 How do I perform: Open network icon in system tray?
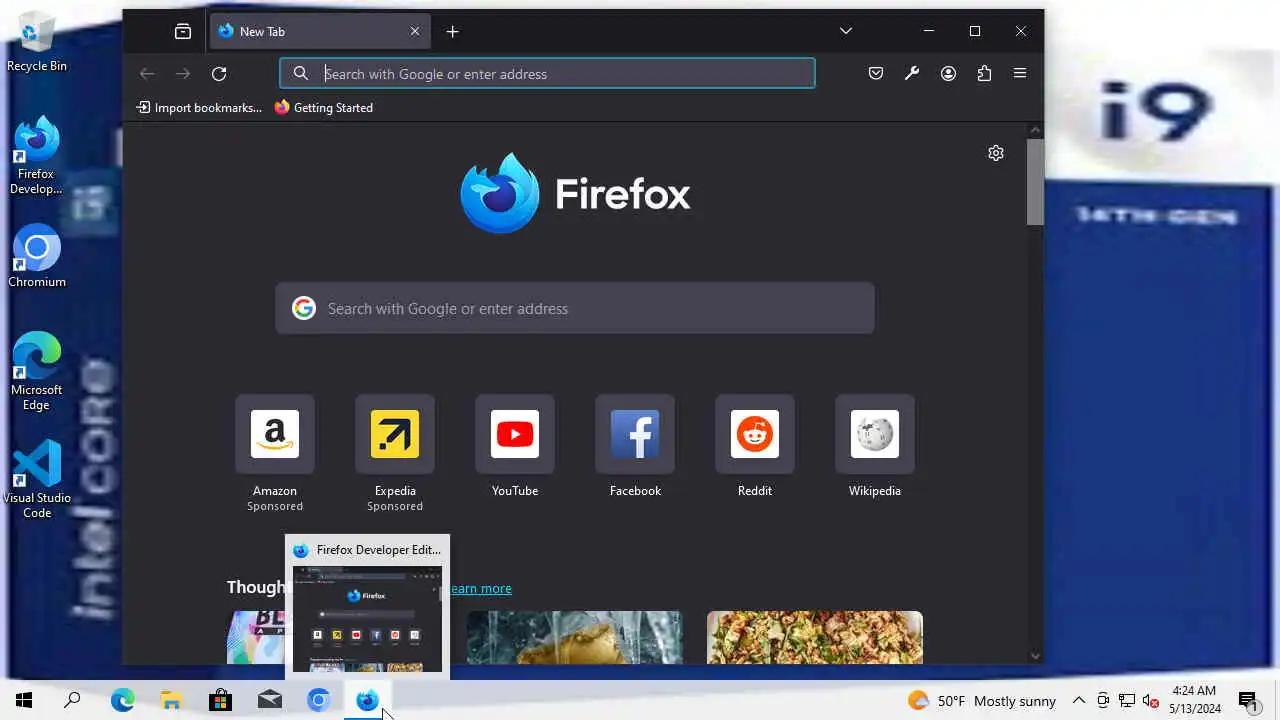1127,701
